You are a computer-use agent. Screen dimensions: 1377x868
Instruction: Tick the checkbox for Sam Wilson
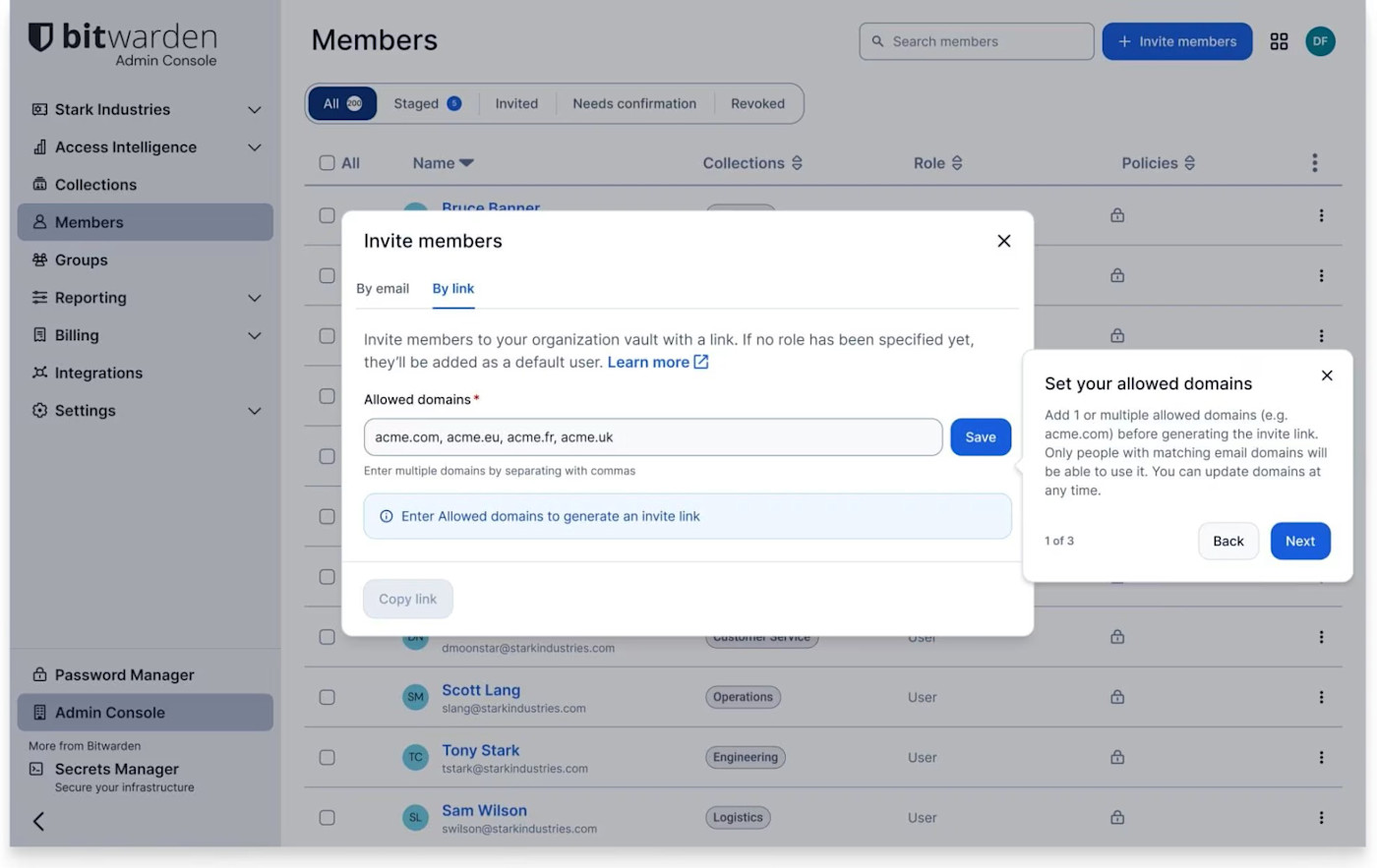tap(328, 818)
